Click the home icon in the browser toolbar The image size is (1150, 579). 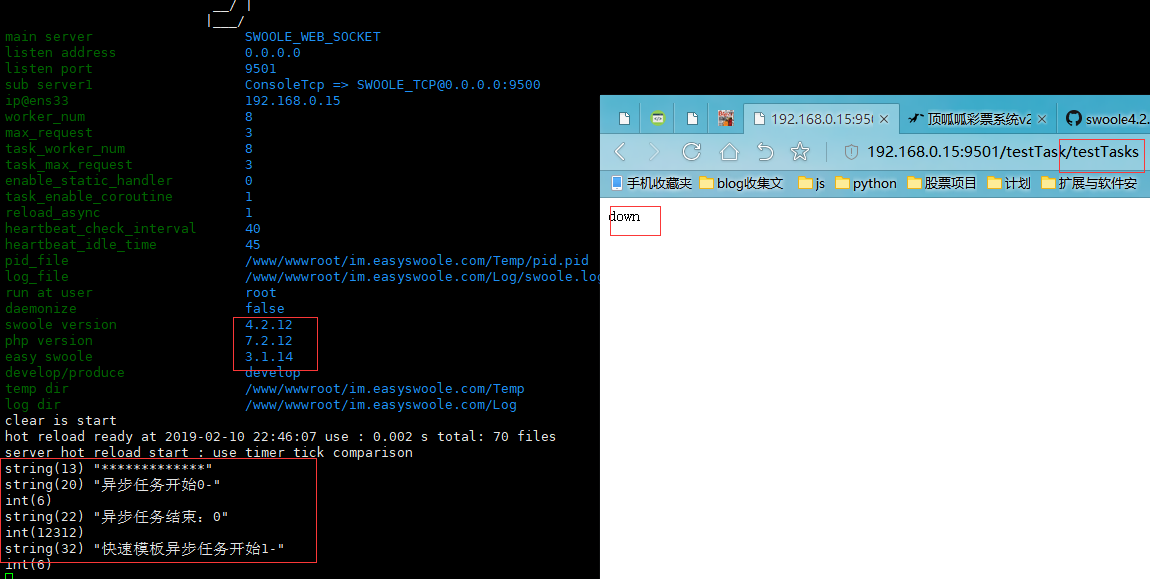pos(727,151)
